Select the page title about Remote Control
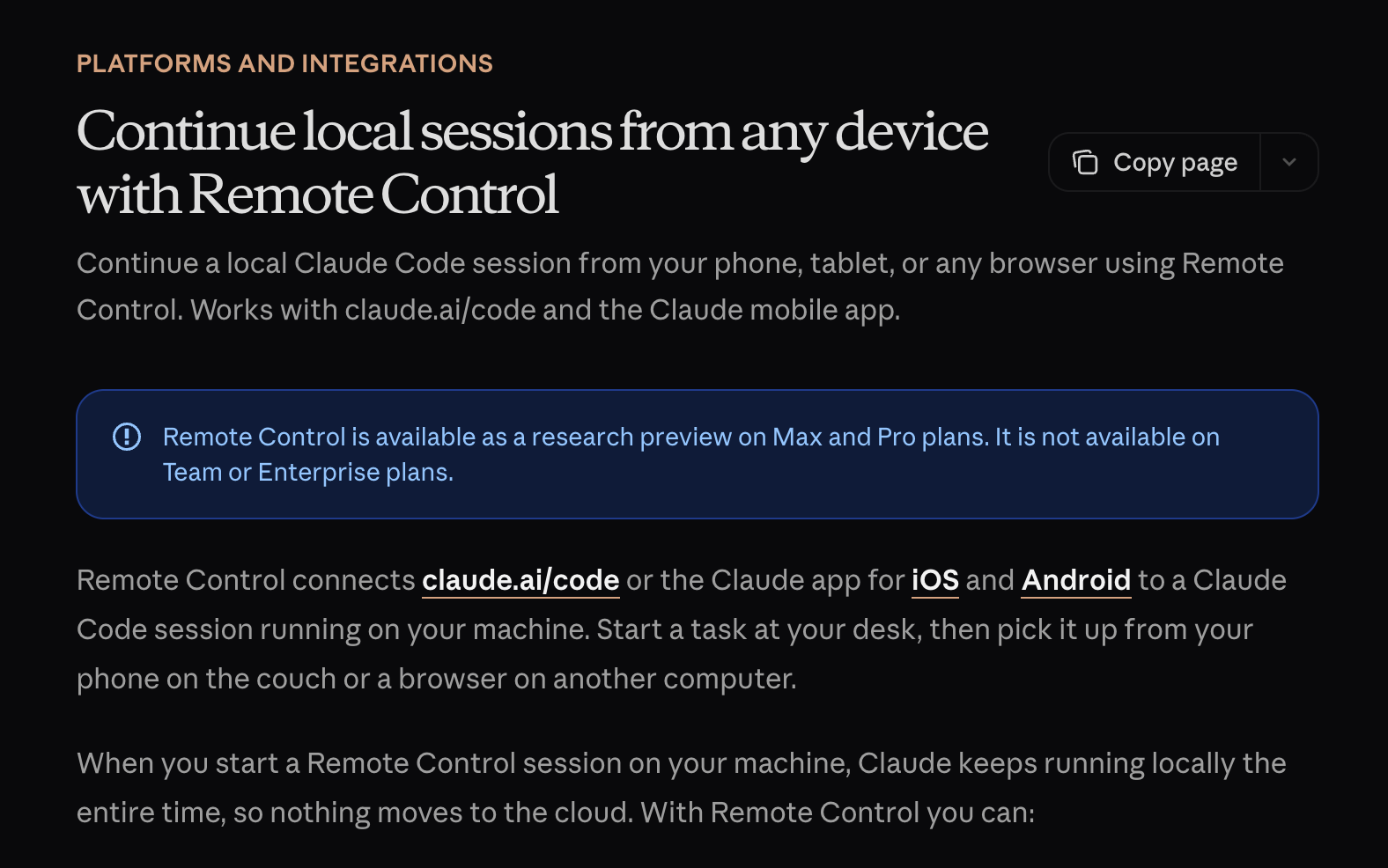The width and height of the screenshot is (1388, 868). [533, 163]
